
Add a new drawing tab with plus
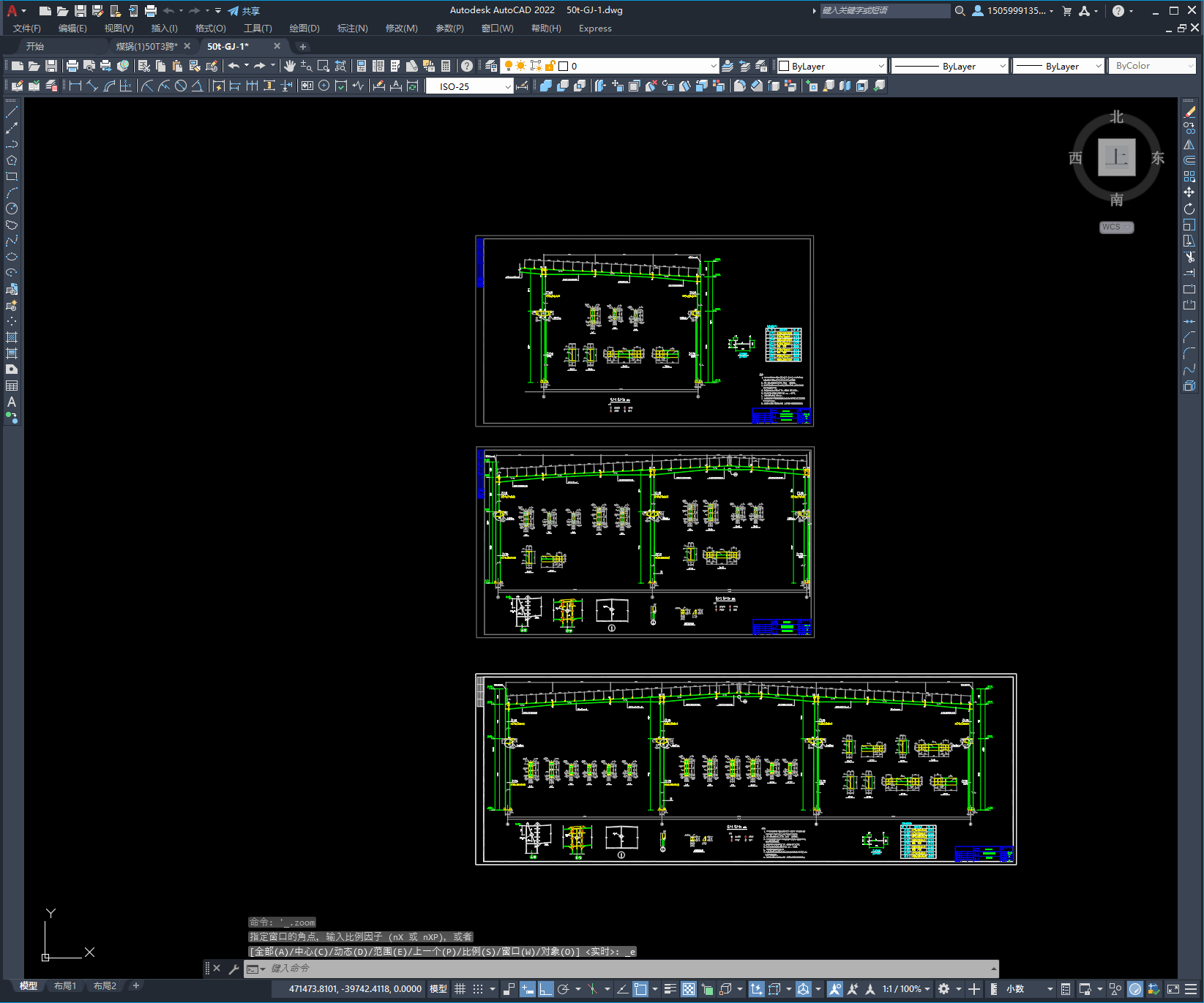[303, 47]
